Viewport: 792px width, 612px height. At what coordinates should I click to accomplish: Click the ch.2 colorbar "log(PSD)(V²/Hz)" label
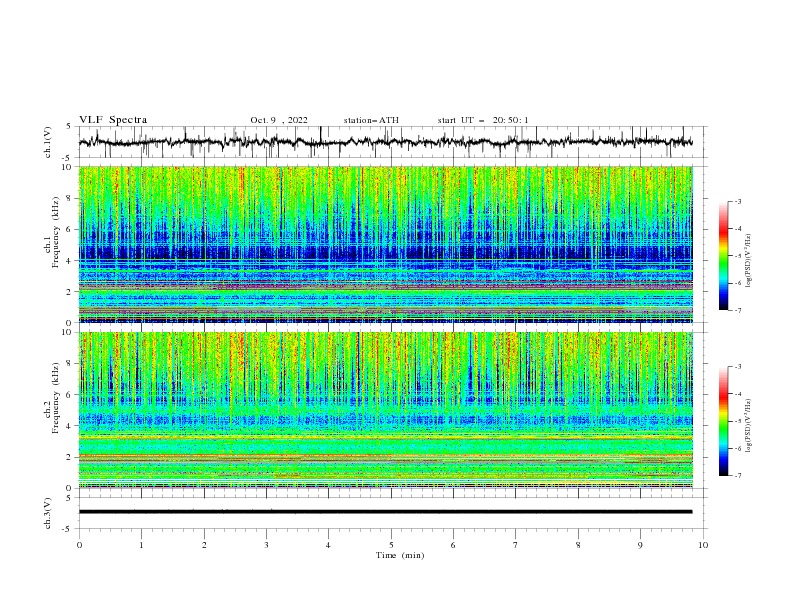coord(749,426)
